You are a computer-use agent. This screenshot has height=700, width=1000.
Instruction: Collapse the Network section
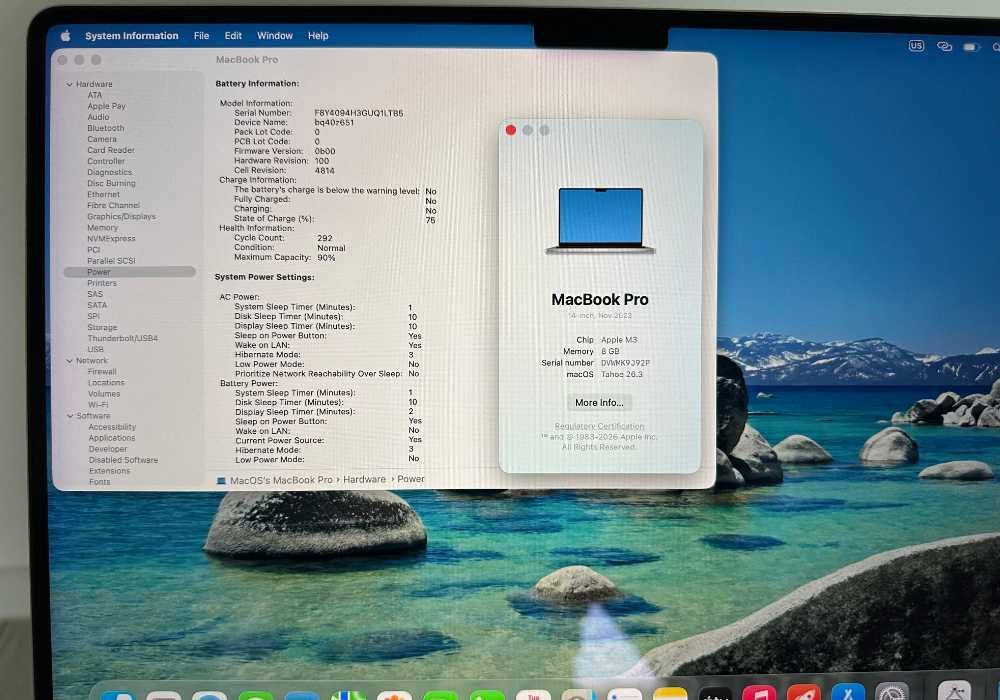pyautogui.click(x=70, y=361)
